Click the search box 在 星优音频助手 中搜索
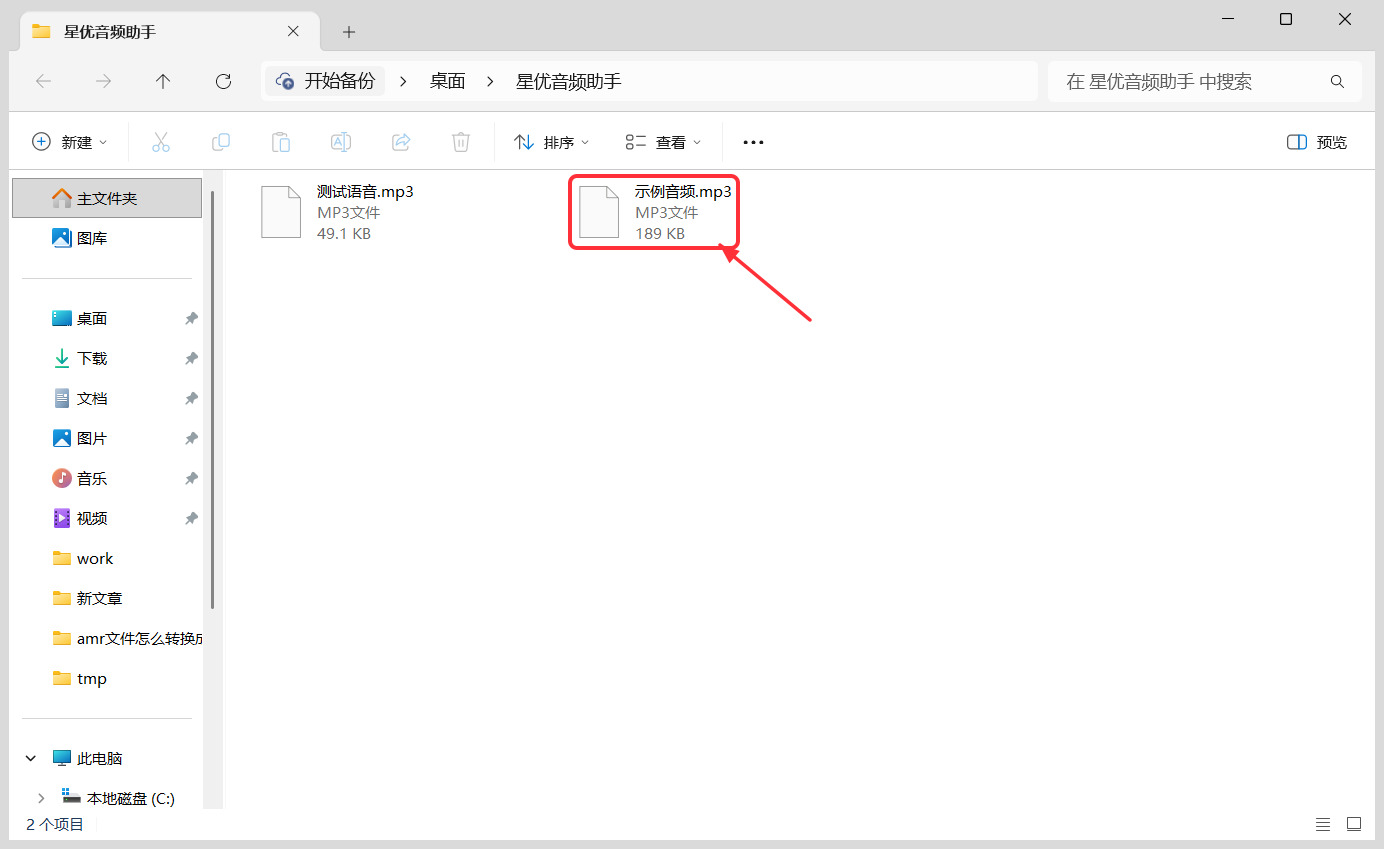This screenshot has width=1384, height=849. (x=1204, y=82)
